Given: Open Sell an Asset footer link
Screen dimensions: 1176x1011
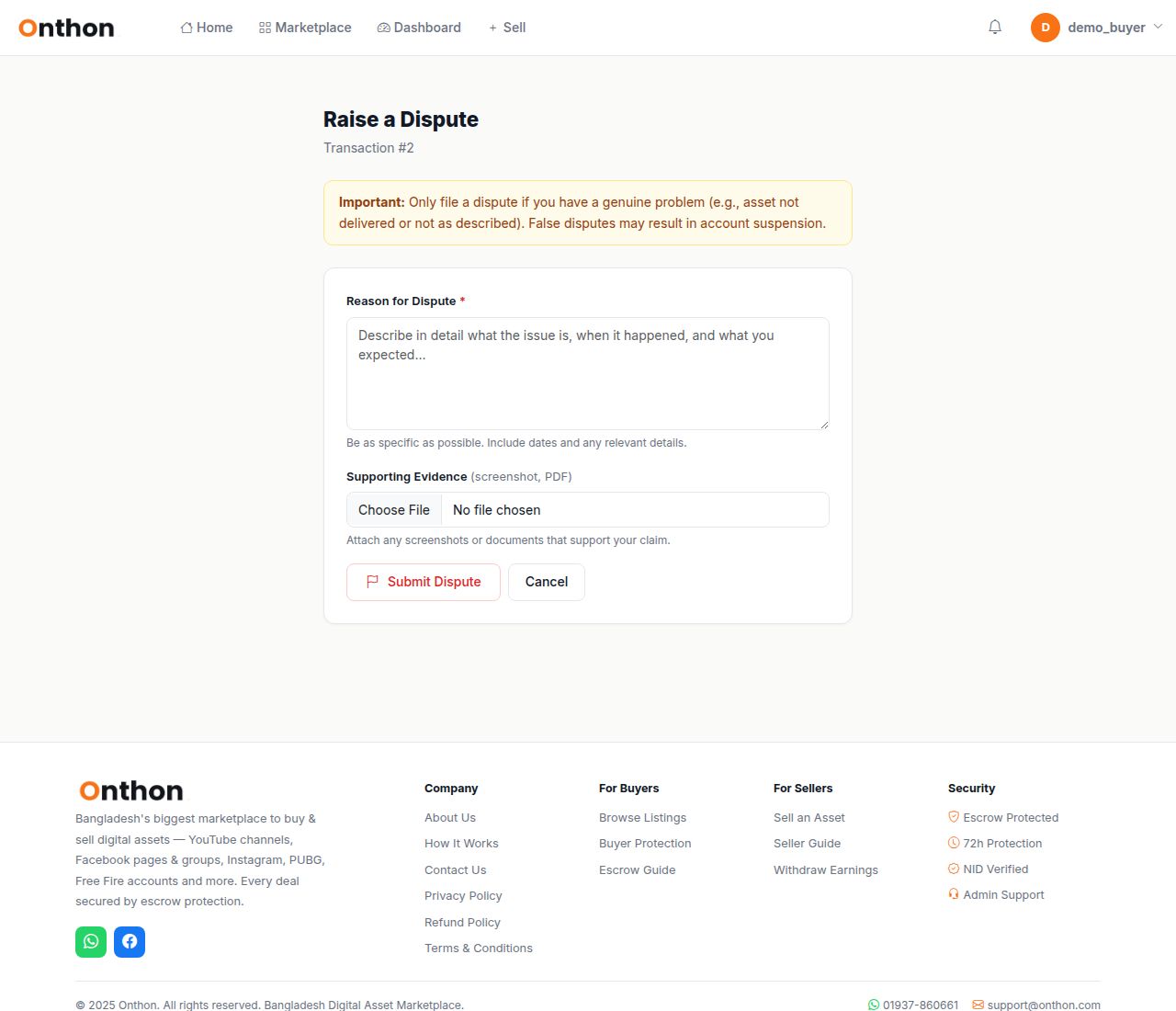Looking at the screenshot, I should click(808, 817).
